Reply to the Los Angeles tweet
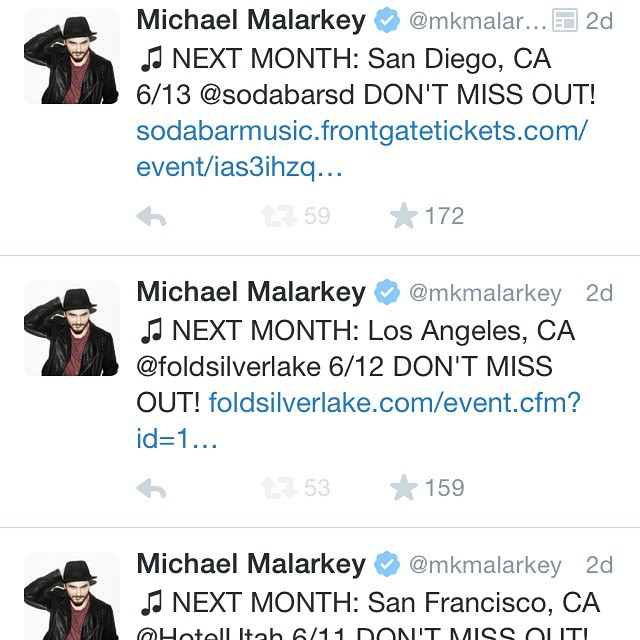 151,488
